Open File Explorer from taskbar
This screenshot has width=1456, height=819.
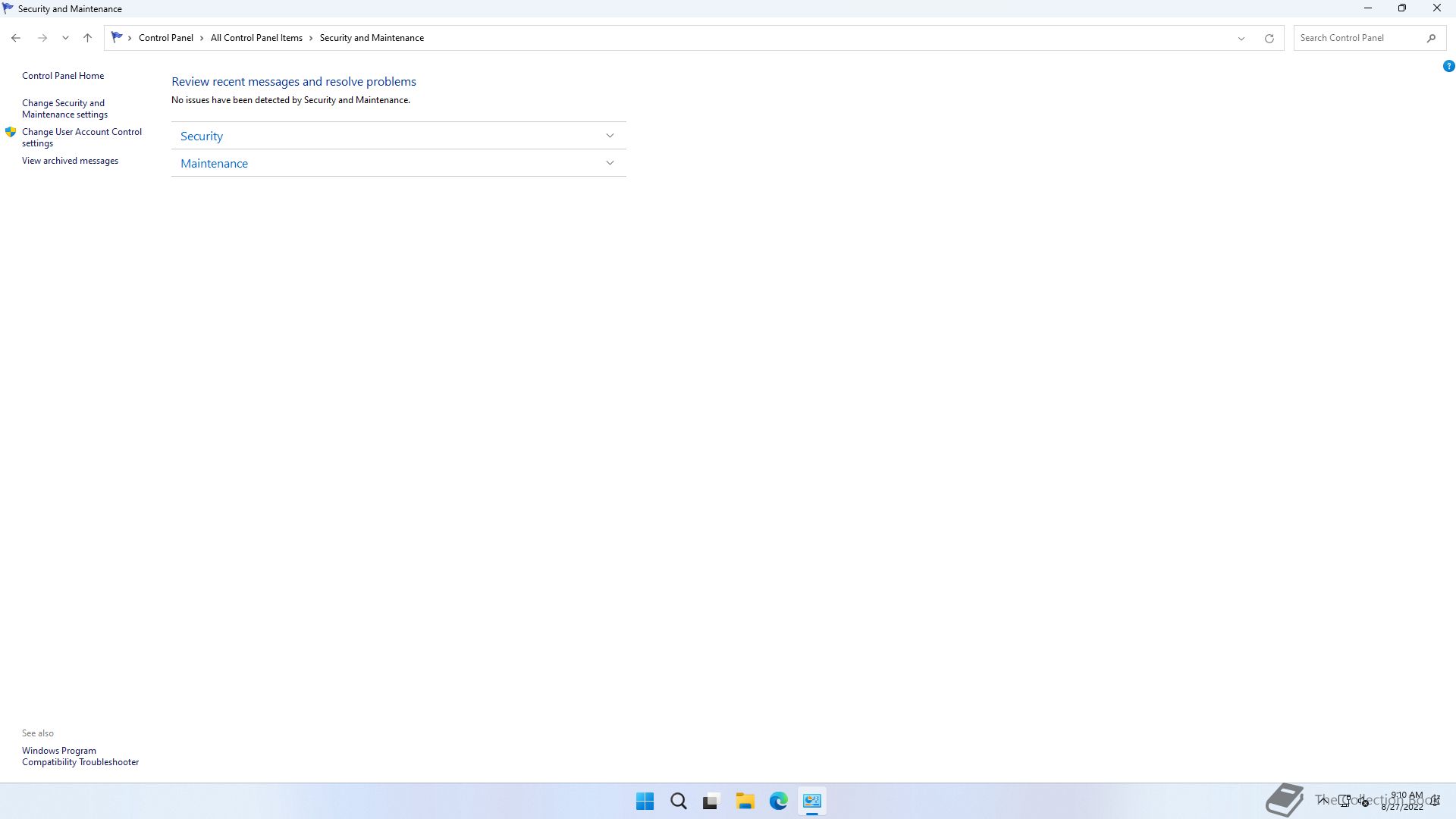(x=745, y=801)
